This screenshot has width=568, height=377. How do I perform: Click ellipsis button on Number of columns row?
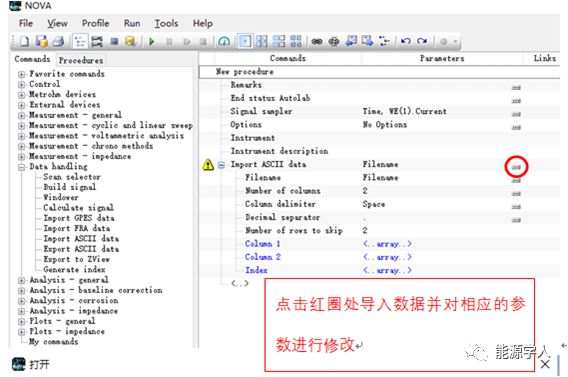tap(516, 193)
